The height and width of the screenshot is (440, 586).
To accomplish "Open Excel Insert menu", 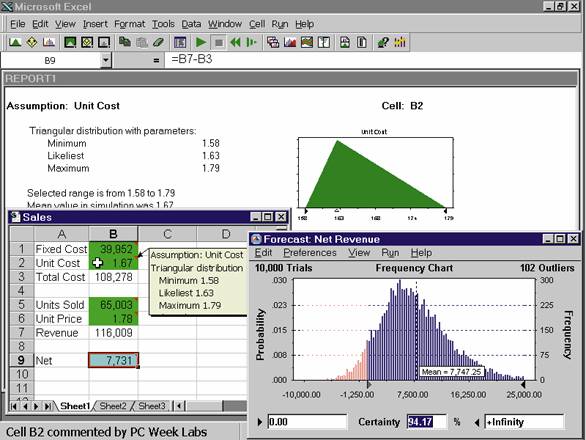I will click(x=95, y=24).
